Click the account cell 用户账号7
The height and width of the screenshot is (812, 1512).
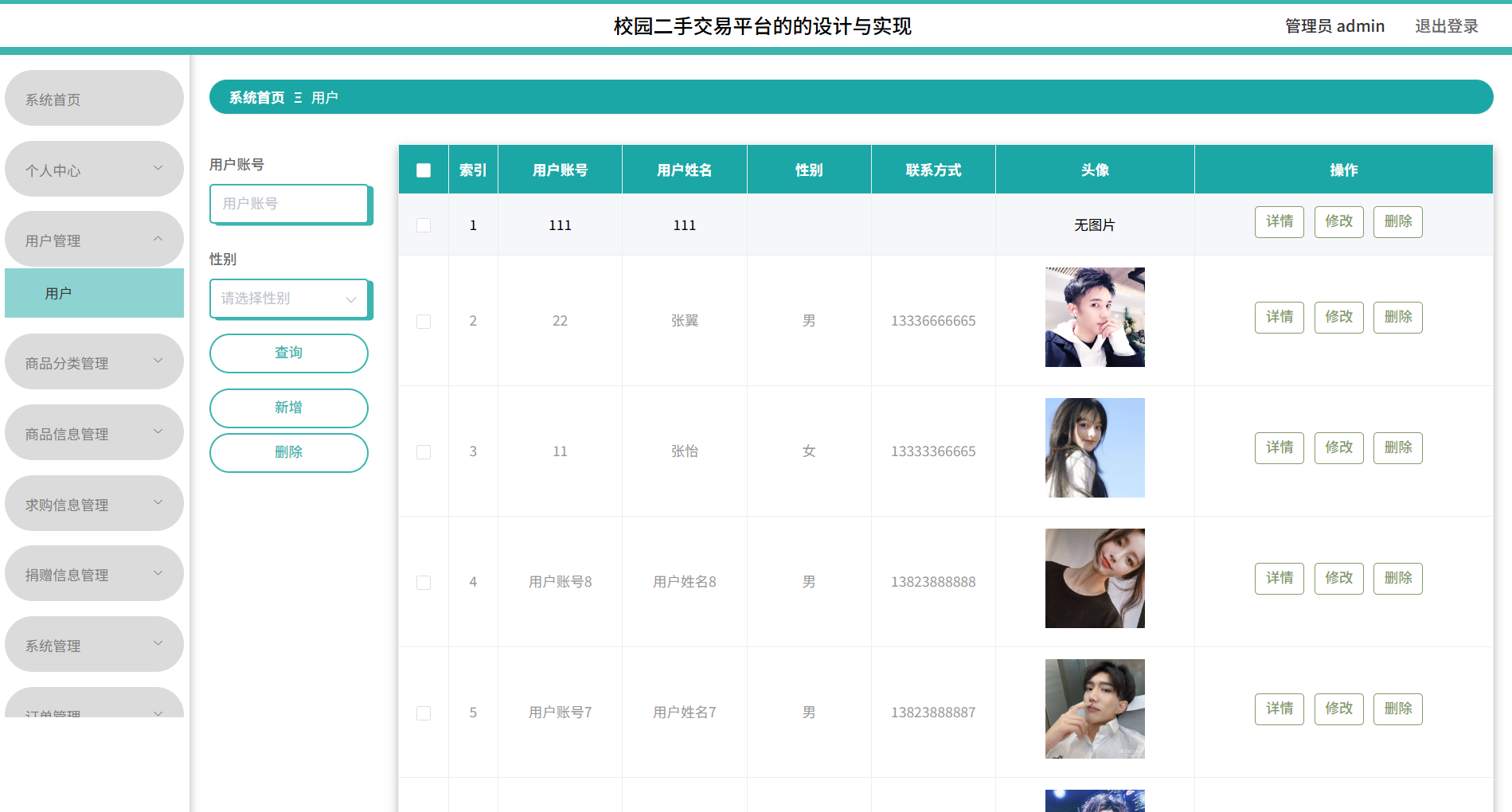pos(561,712)
